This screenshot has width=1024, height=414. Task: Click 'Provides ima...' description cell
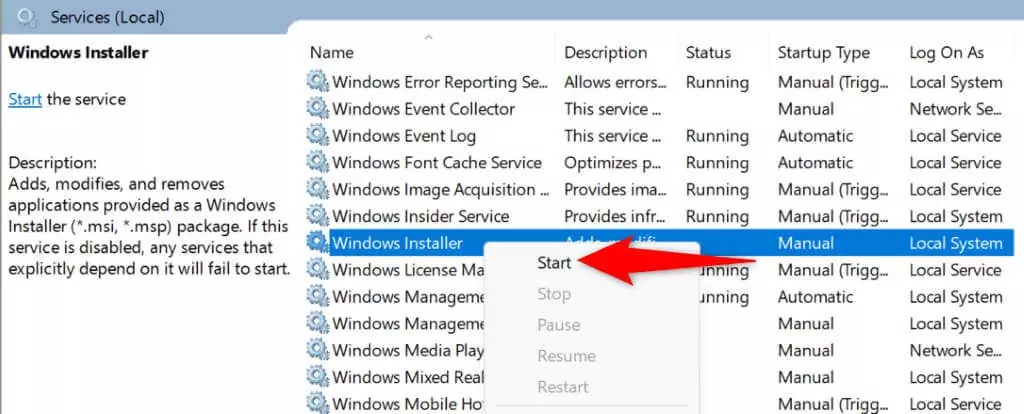(615, 189)
